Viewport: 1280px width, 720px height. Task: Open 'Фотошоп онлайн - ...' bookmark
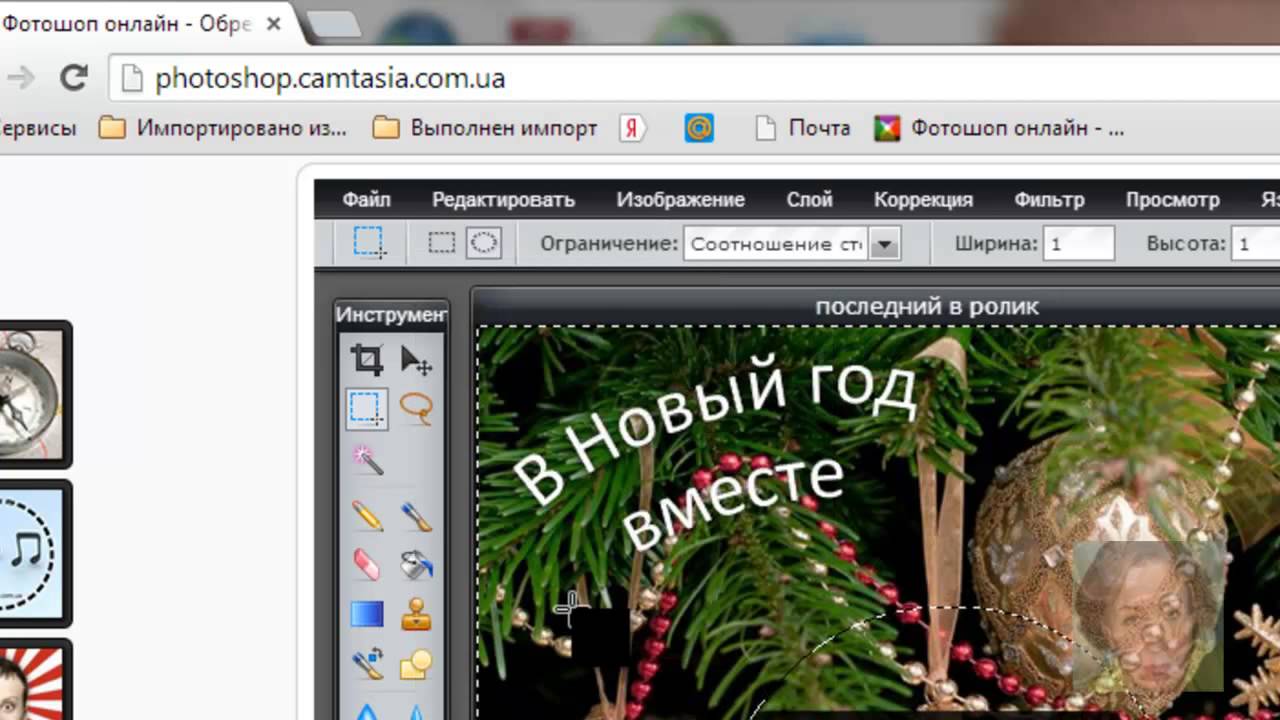[1000, 128]
